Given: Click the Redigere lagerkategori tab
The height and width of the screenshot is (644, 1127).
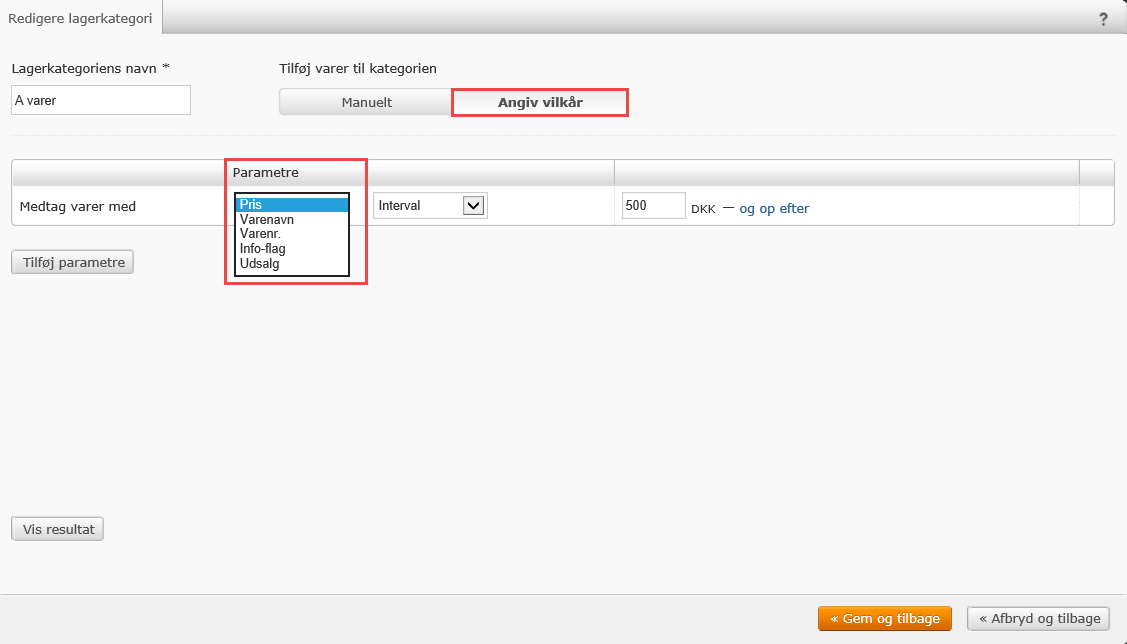Looking at the screenshot, I should point(80,18).
